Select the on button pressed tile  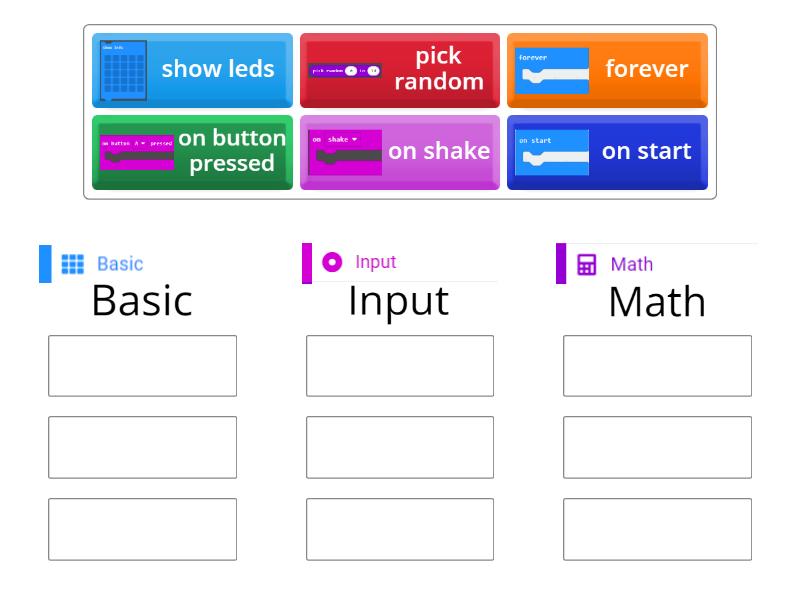192,152
